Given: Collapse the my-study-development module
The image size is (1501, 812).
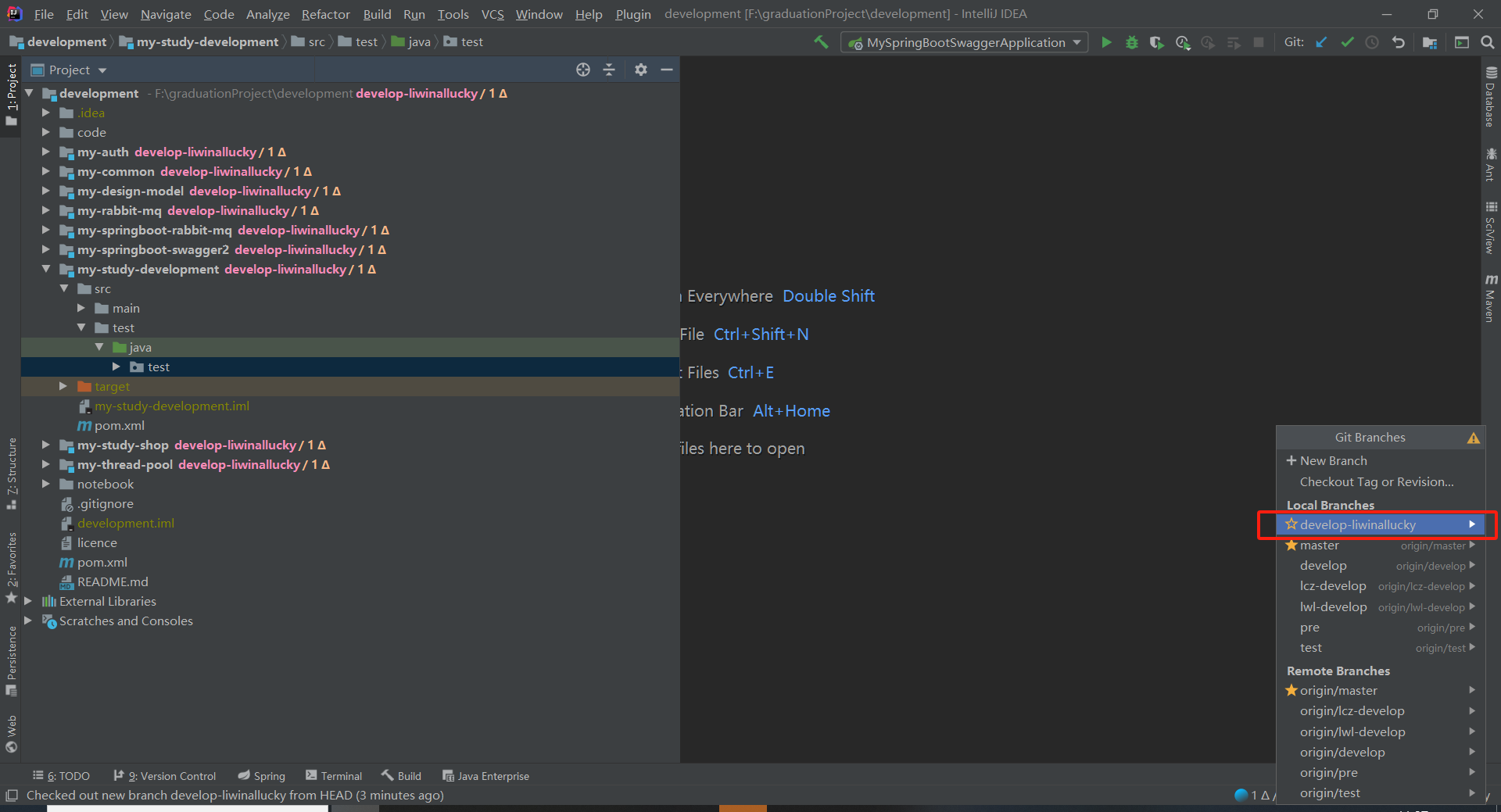Looking at the screenshot, I should [46, 269].
